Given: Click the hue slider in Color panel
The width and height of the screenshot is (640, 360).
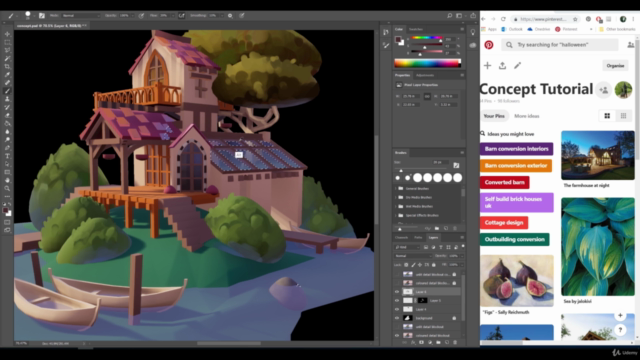Looking at the screenshot, I should [426, 38].
